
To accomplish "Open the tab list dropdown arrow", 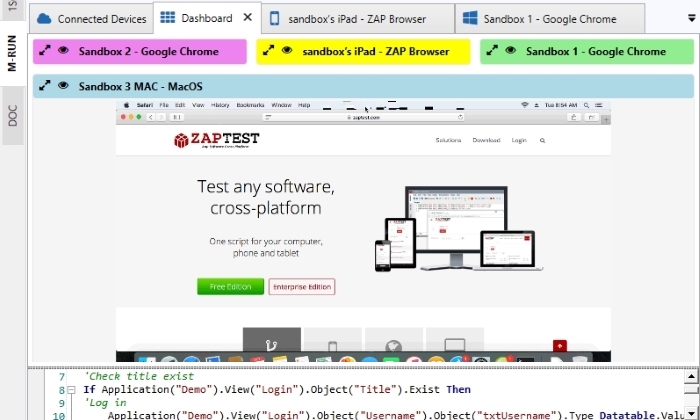I will click(692, 18).
